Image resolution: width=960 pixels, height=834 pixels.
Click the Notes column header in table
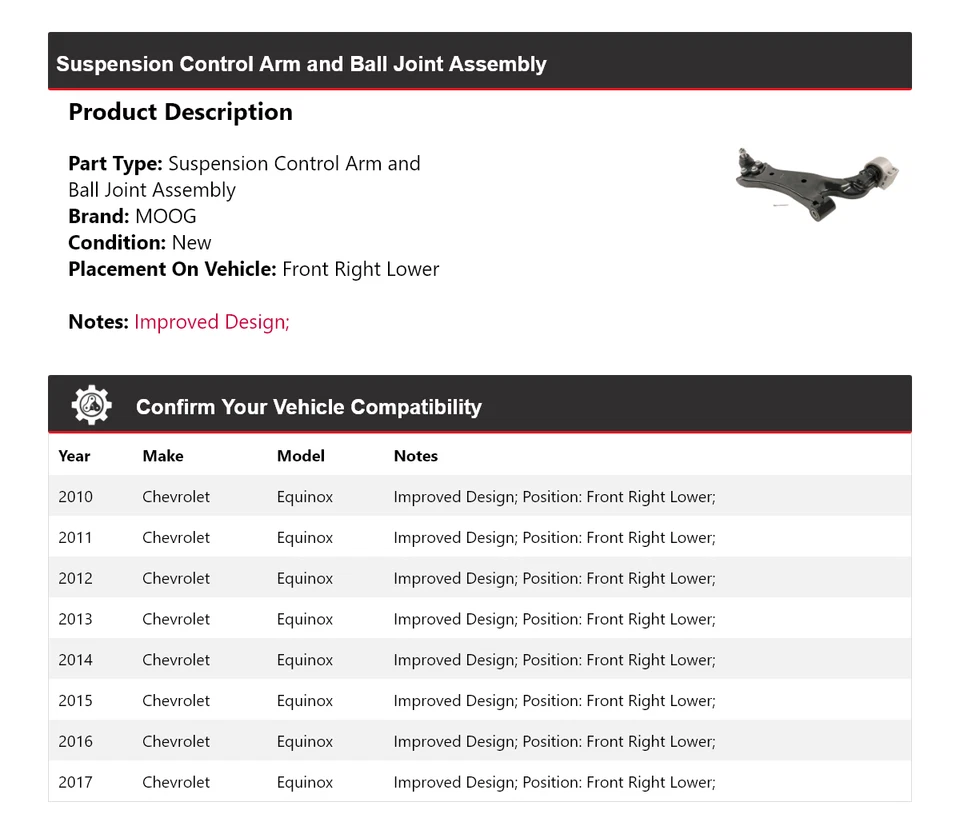tap(416, 456)
